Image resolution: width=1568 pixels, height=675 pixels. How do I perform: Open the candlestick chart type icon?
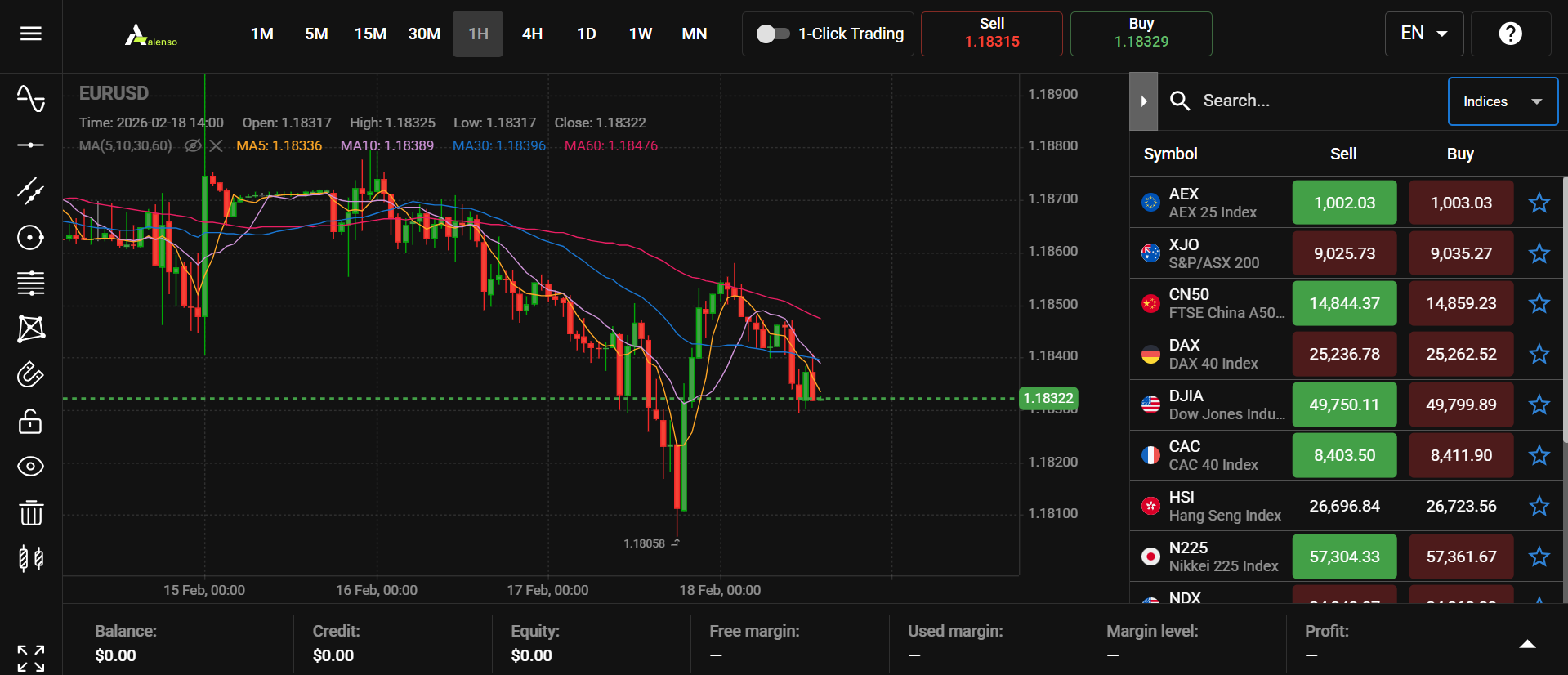pyautogui.click(x=31, y=559)
